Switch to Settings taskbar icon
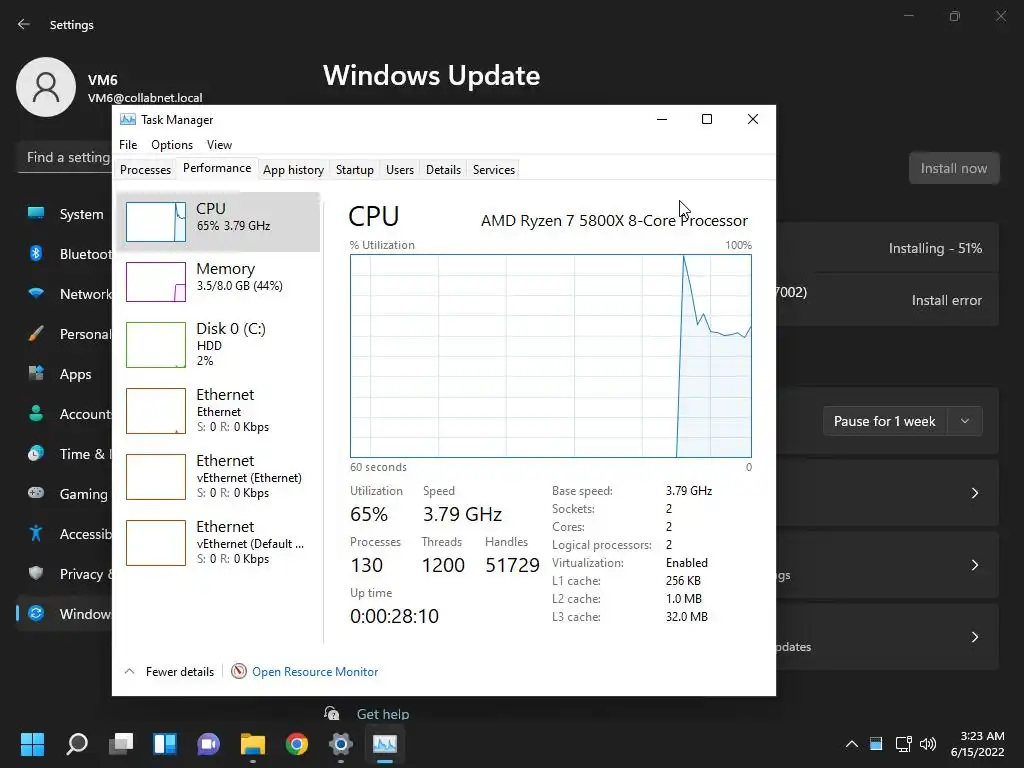The width and height of the screenshot is (1024, 768). 341,744
